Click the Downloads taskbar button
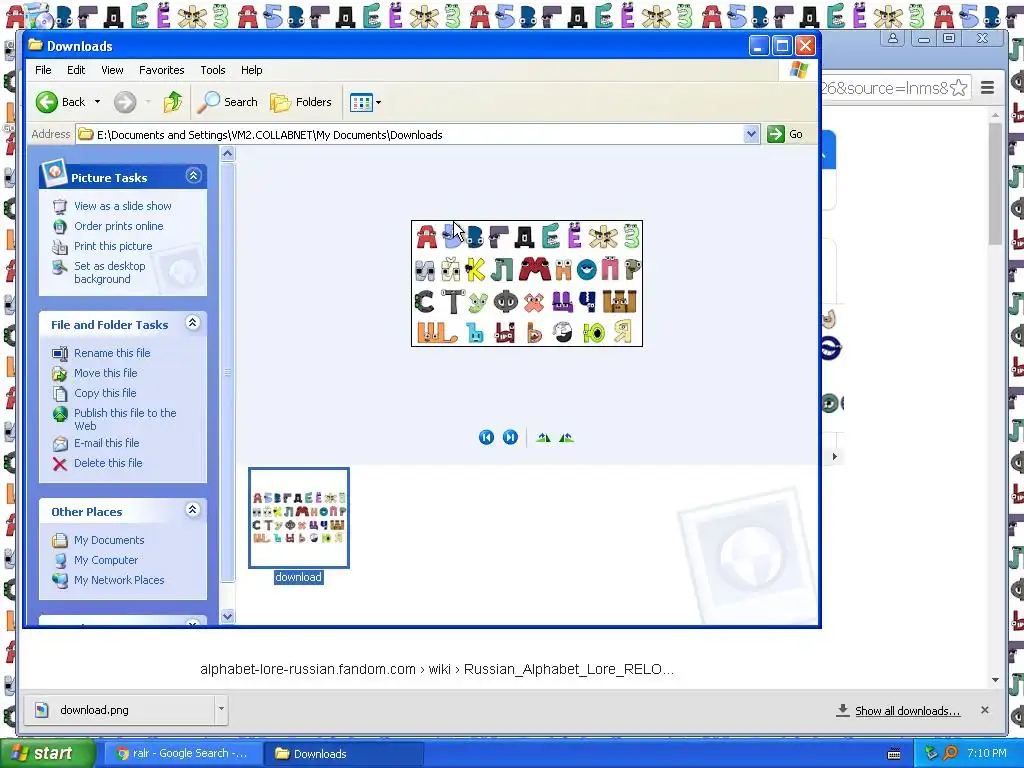Screen dimensions: 1024x768 344,754
